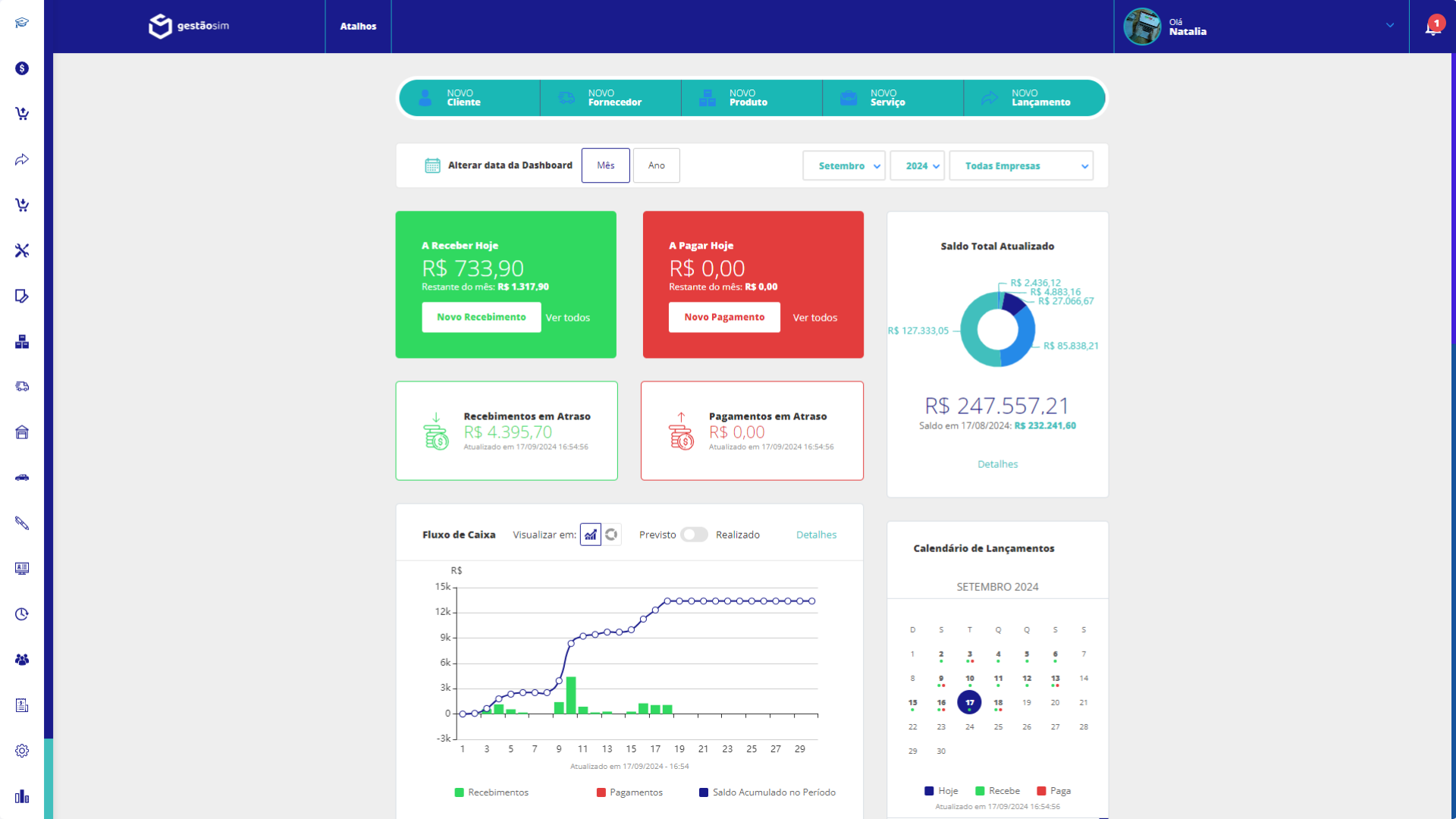The height and width of the screenshot is (819, 1456).
Task: Select day 10 in the calendar
Action: coord(969,679)
